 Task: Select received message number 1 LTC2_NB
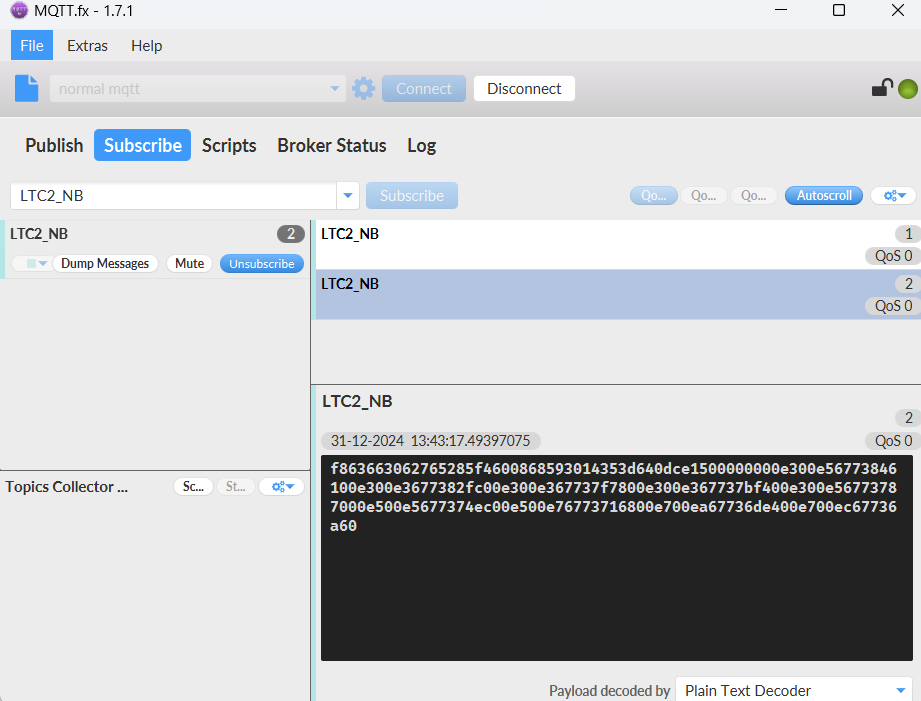pos(616,245)
